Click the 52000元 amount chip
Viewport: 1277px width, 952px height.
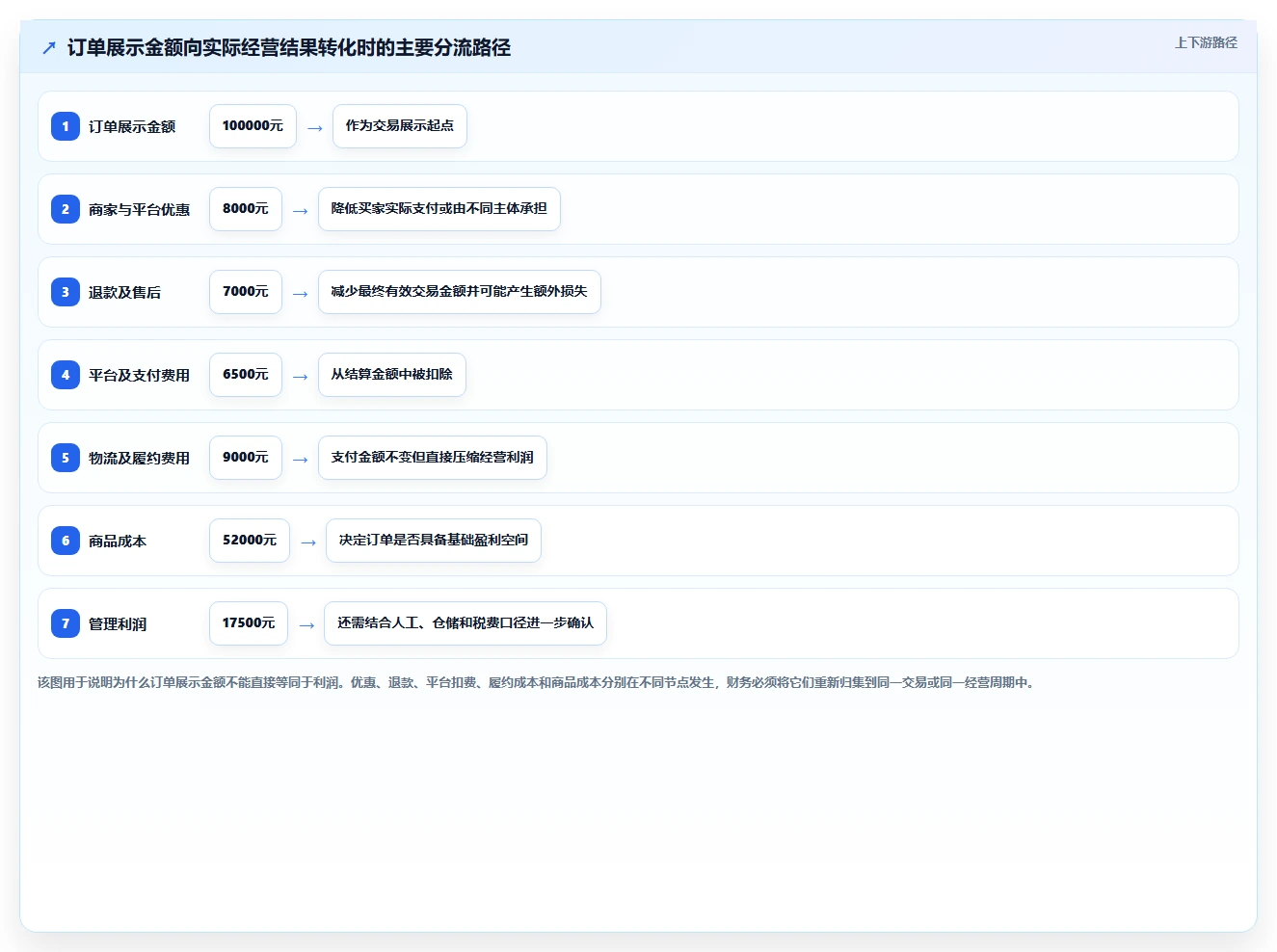[250, 541]
